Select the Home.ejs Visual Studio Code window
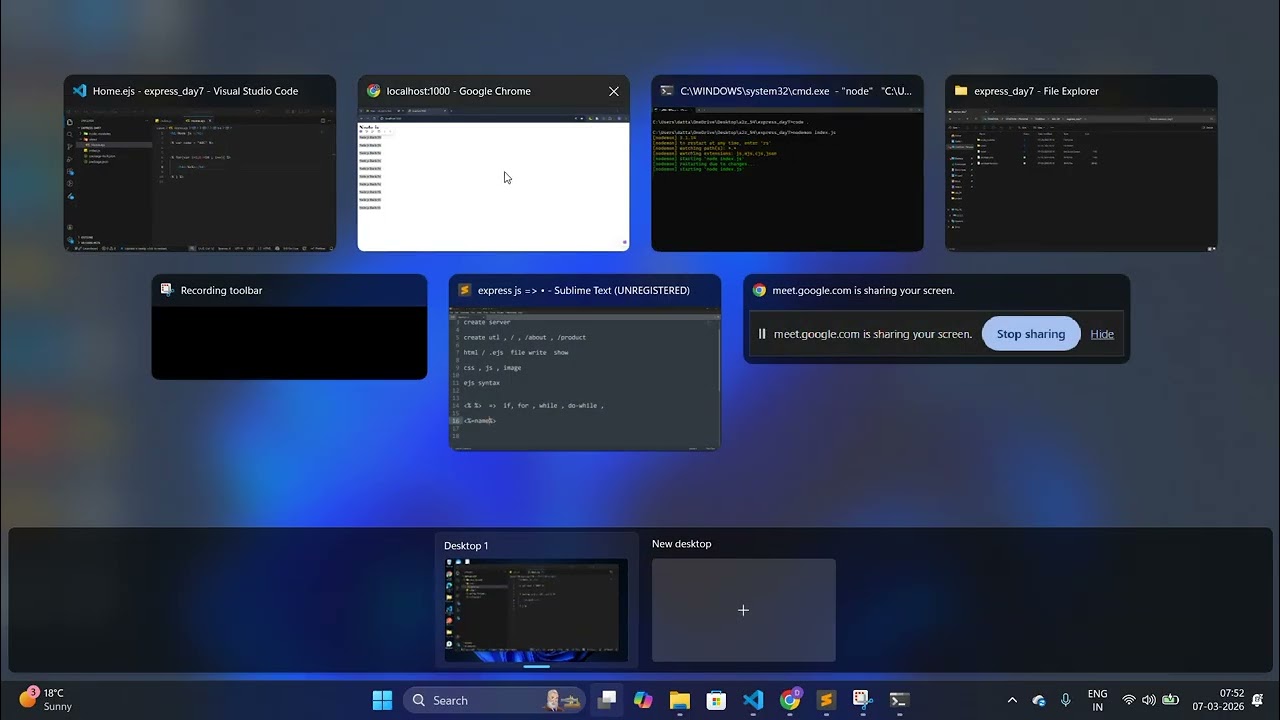 click(x=200, y=163)
